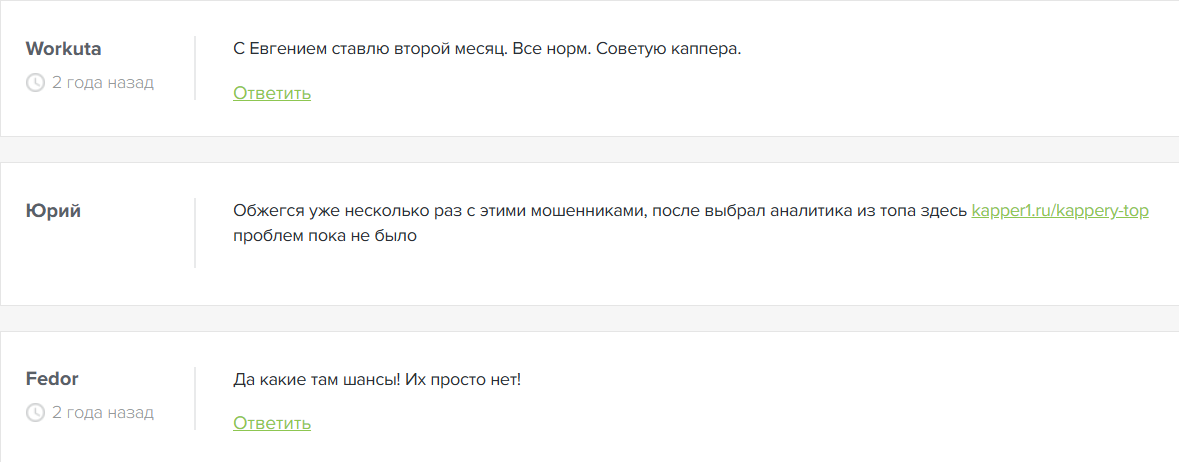Screen dimensions: 1179x462
Task: Click the '2 года назад' timestamp under Workuta
Action: point(102,83)
